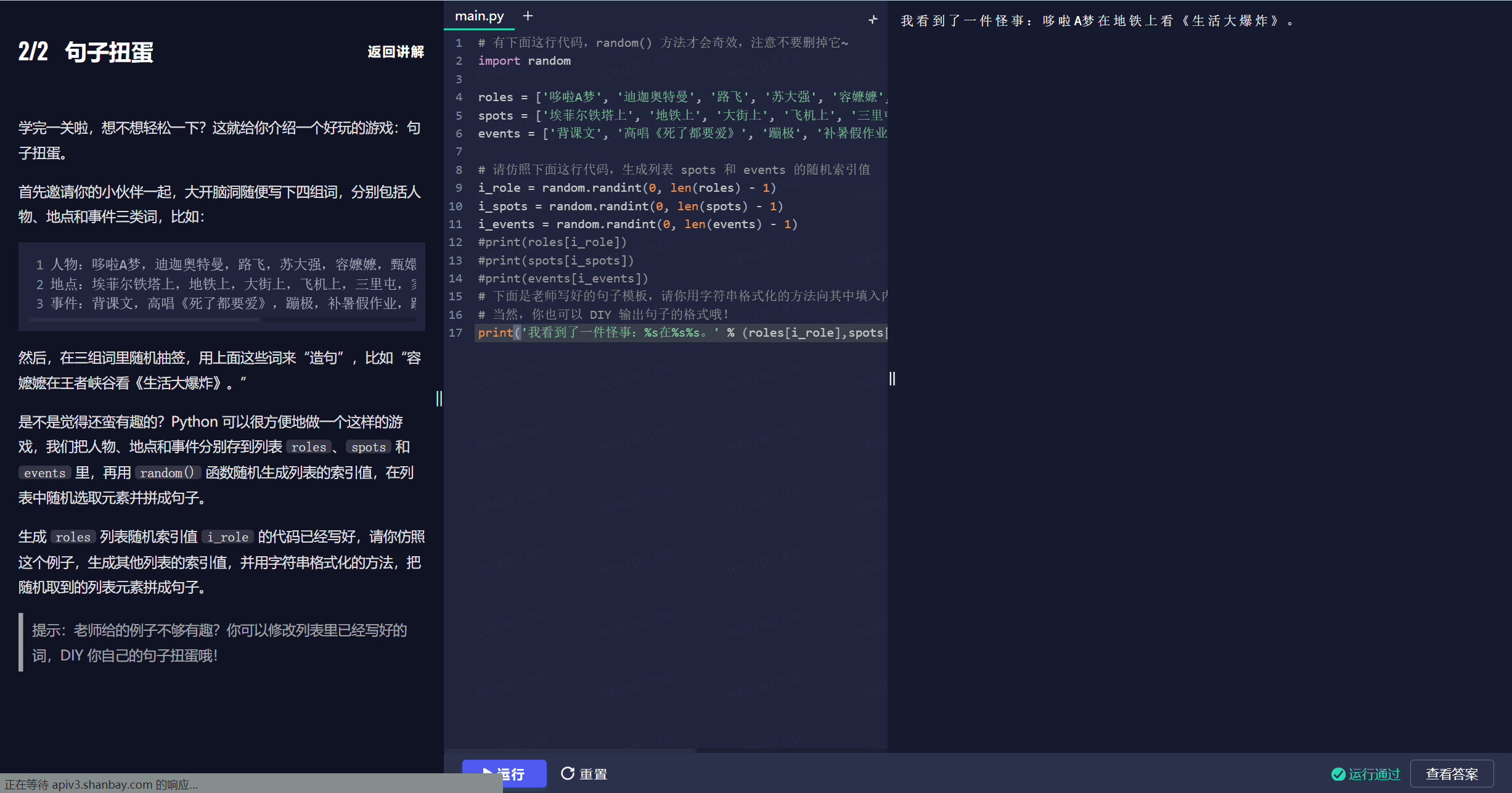This screenshot has height=793, width=1512.
Task: Click the green 运行通过 checkmark icon
Action: pyautogui.click(x=1338, y=774)
